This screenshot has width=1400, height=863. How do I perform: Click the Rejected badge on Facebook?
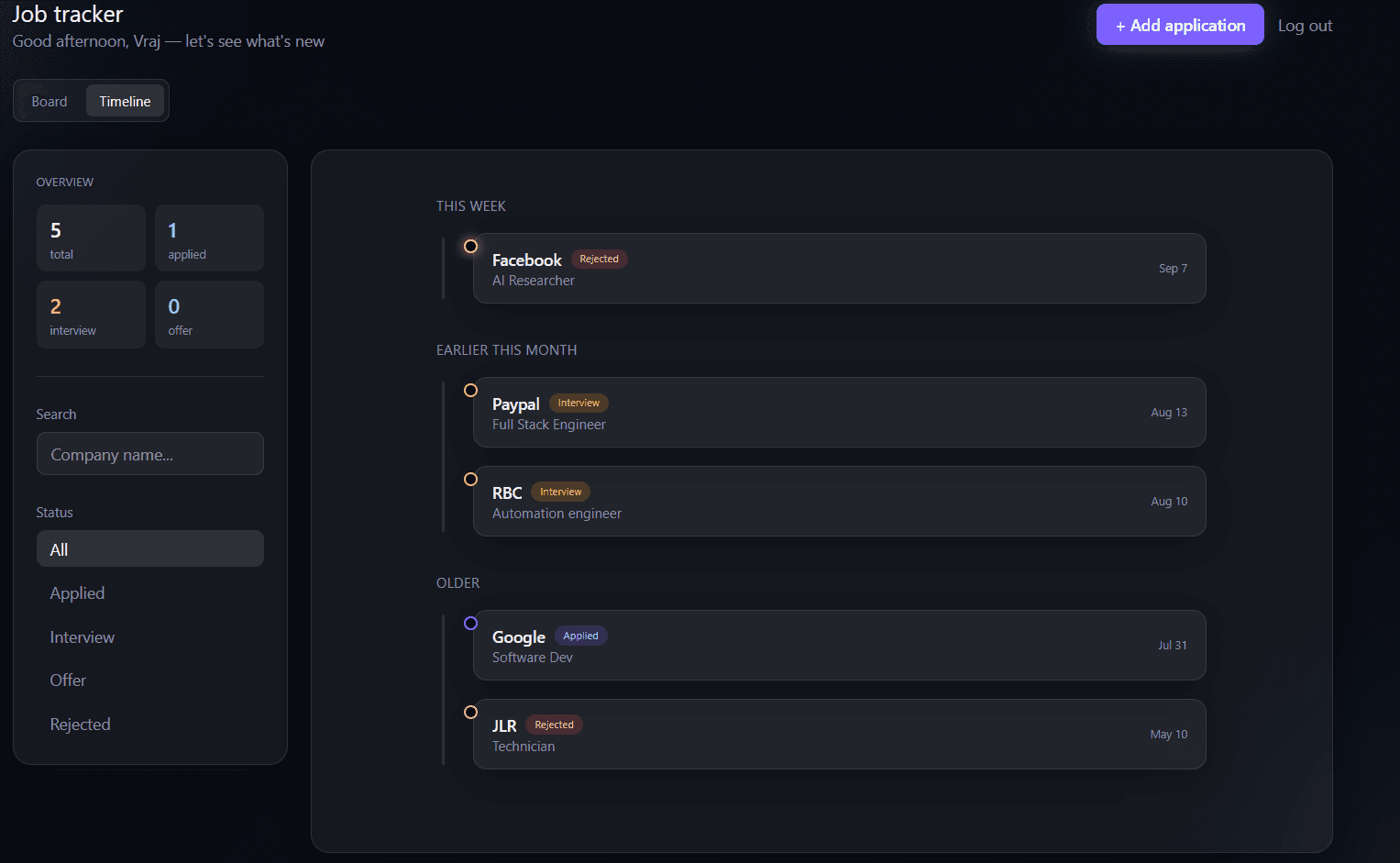(x=599, y=259)
